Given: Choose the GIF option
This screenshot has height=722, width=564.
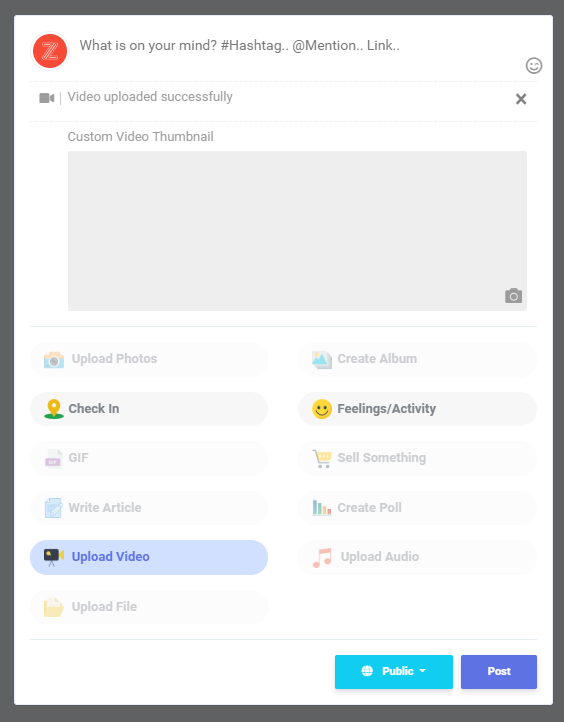Looking at the screenshot, I should (149, 458).
